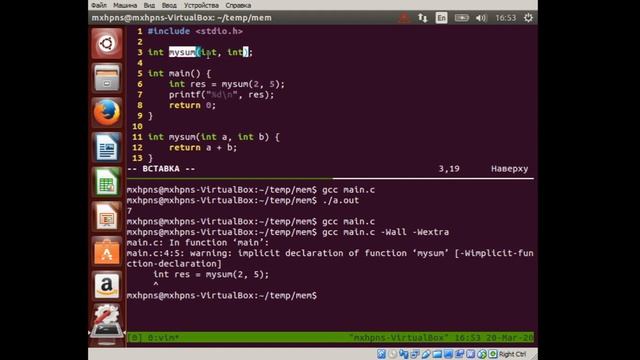Click the return 0; line
This screenshot has width=640, height=360.
tap(192, 105)
